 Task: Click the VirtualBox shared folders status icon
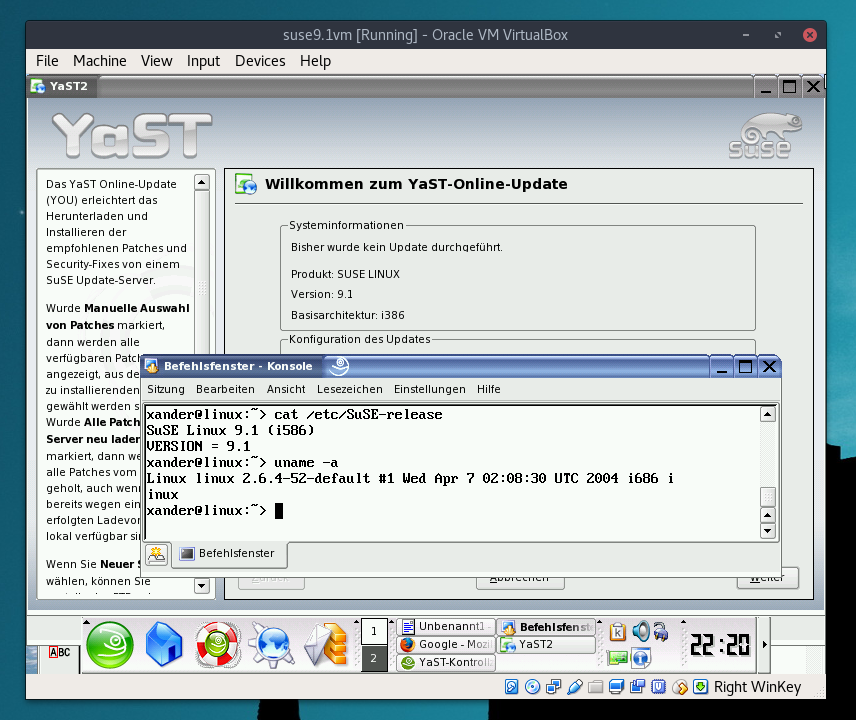595,687
